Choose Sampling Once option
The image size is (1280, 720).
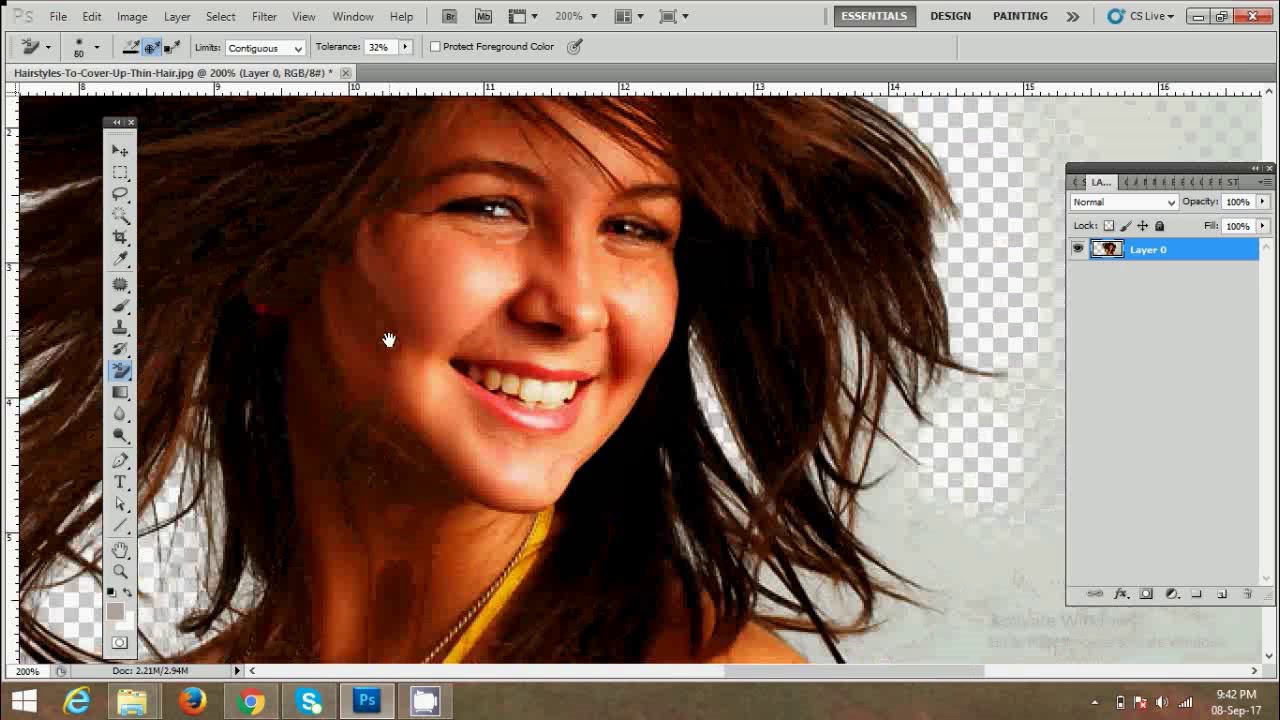[x=151, y=47]
